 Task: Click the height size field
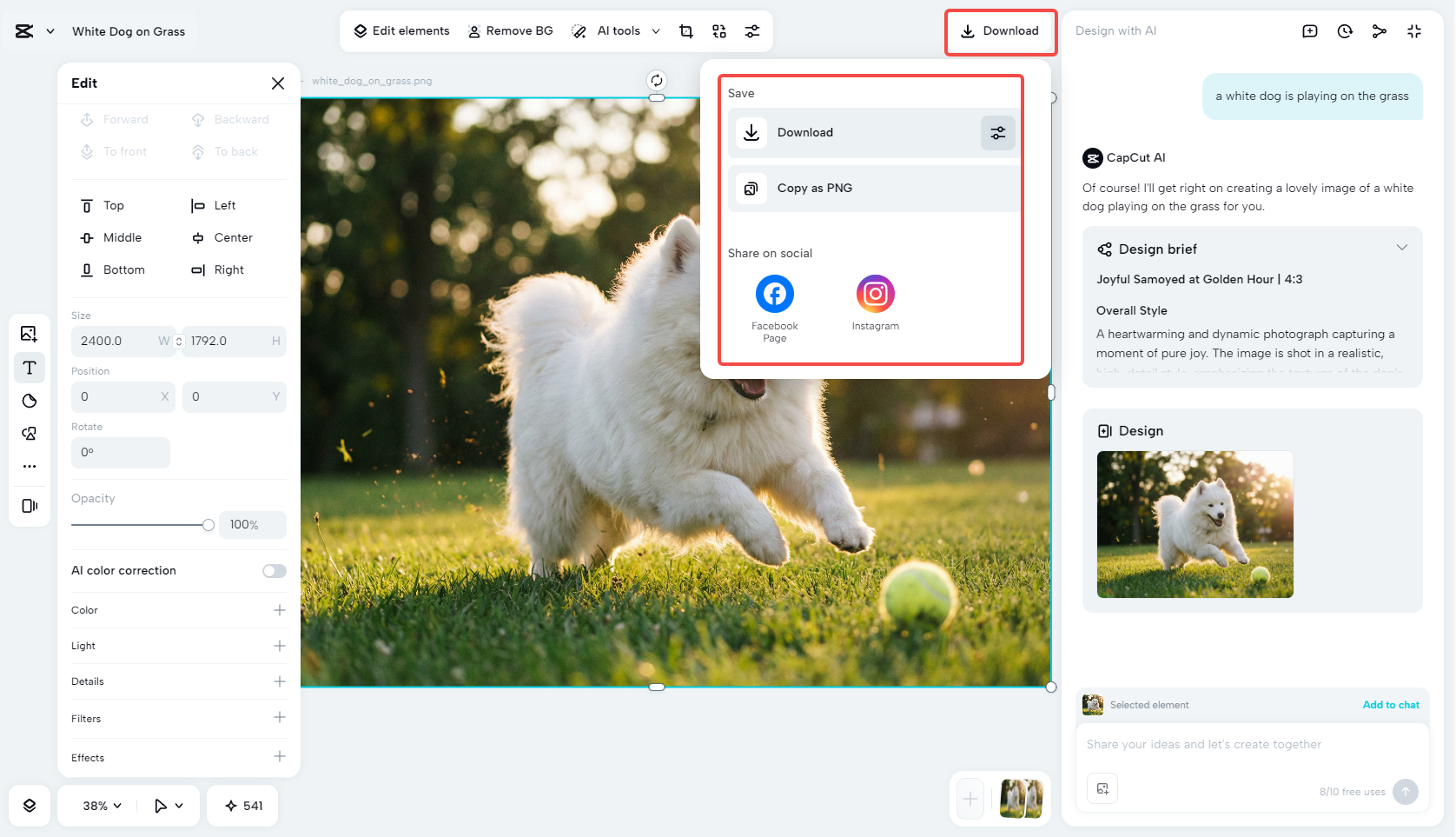[x=235, y=342]
